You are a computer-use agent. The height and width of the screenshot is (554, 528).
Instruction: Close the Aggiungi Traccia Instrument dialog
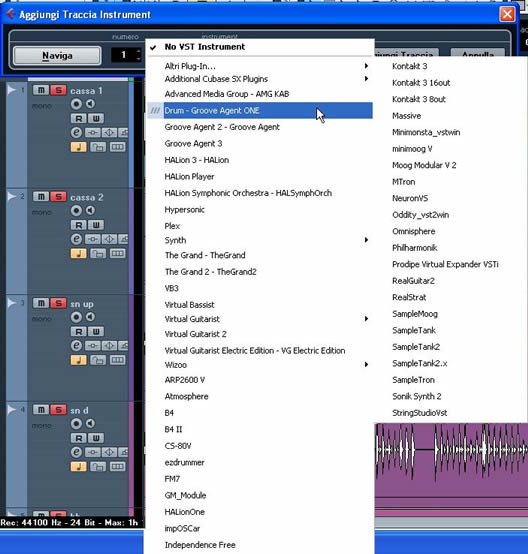tap(507, 14)
